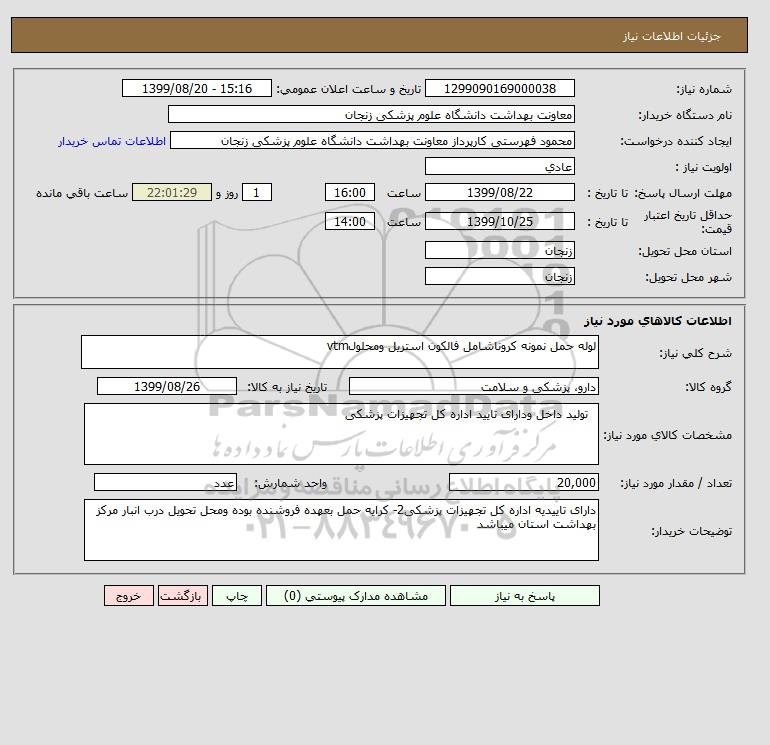Click the توضیحات خریدار label
Screen dimensions: 770x745
point(691,531)
